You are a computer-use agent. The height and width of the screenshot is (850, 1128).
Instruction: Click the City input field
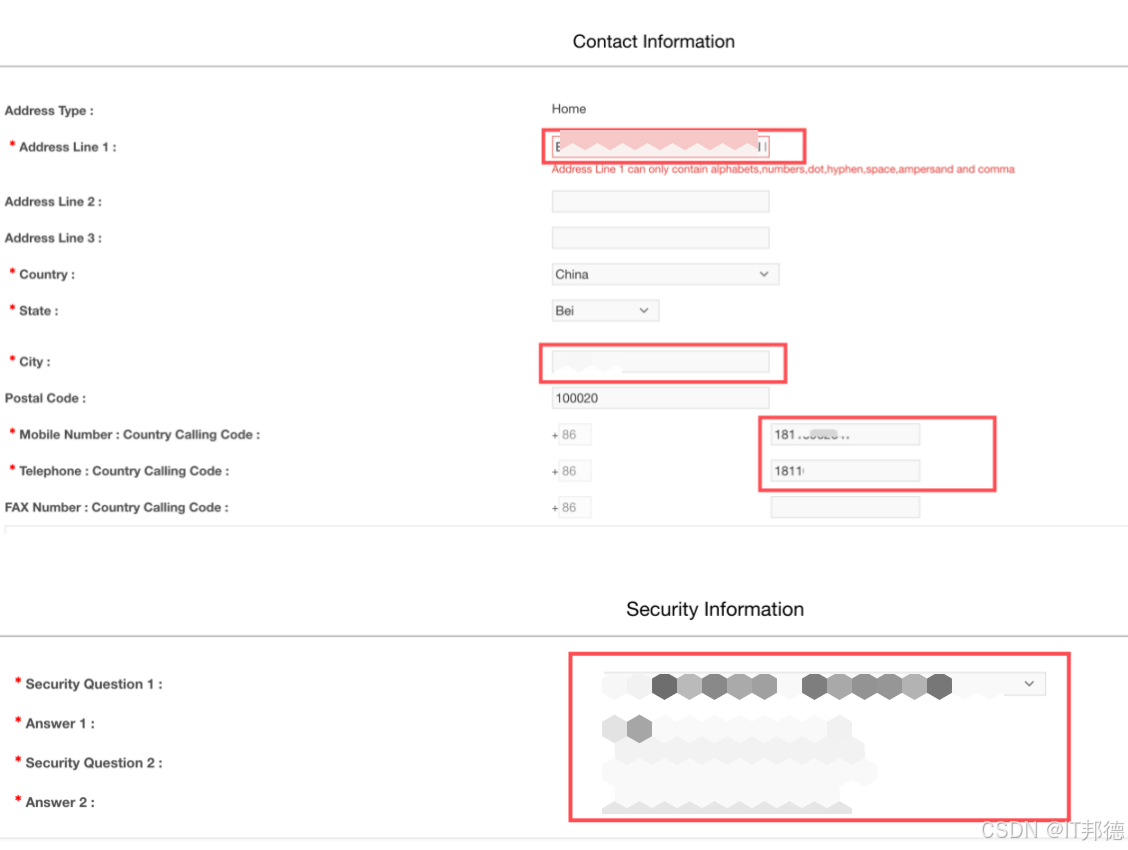[660, 362]
